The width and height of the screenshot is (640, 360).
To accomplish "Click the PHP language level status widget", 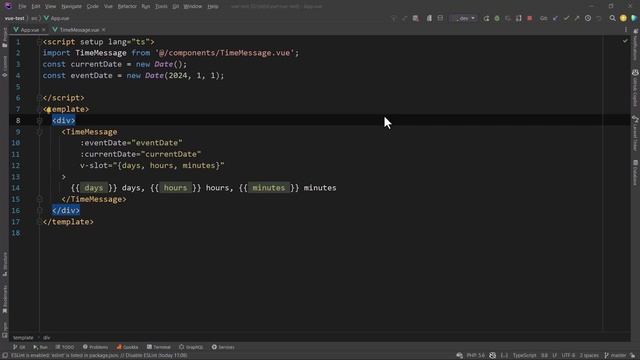I will [476, 356].
